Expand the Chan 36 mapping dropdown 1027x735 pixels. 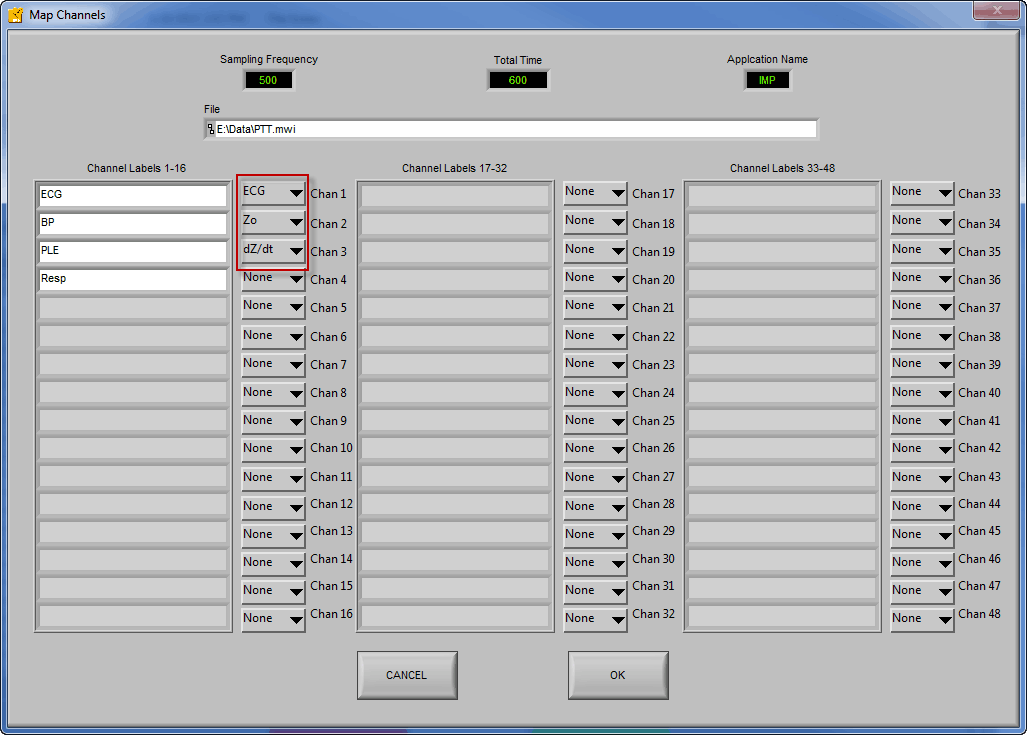(922, 279)
